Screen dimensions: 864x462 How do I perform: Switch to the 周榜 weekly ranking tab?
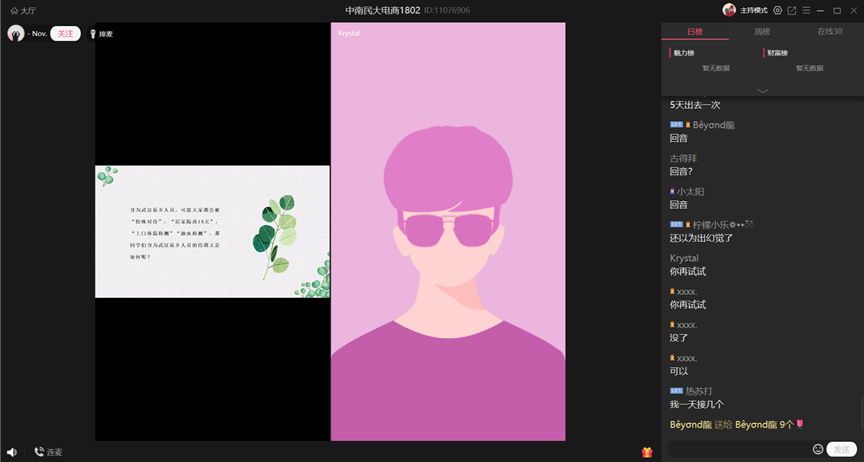pyautogui.click(x=762, y=32)
